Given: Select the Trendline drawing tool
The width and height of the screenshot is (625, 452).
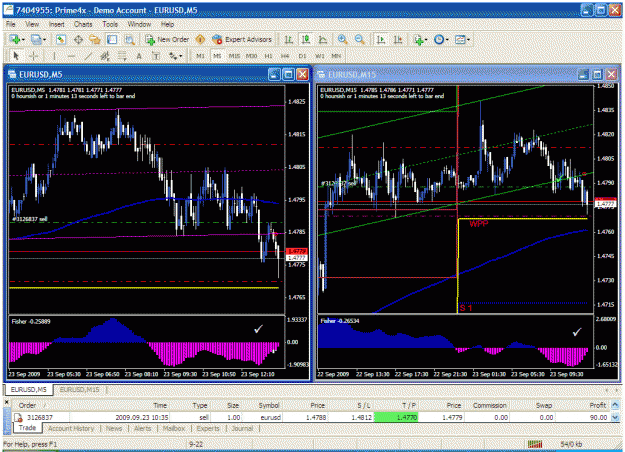Looking at the screenshot, I should tap(88, 56).
